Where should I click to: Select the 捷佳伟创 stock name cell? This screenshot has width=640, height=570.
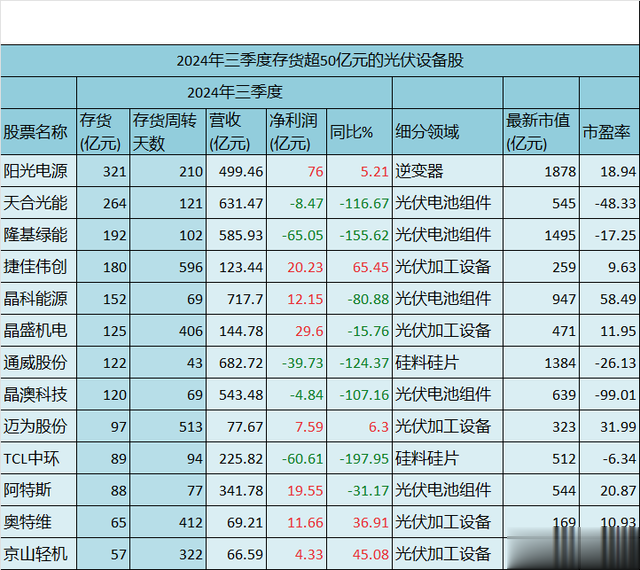(x=36, y=267)
